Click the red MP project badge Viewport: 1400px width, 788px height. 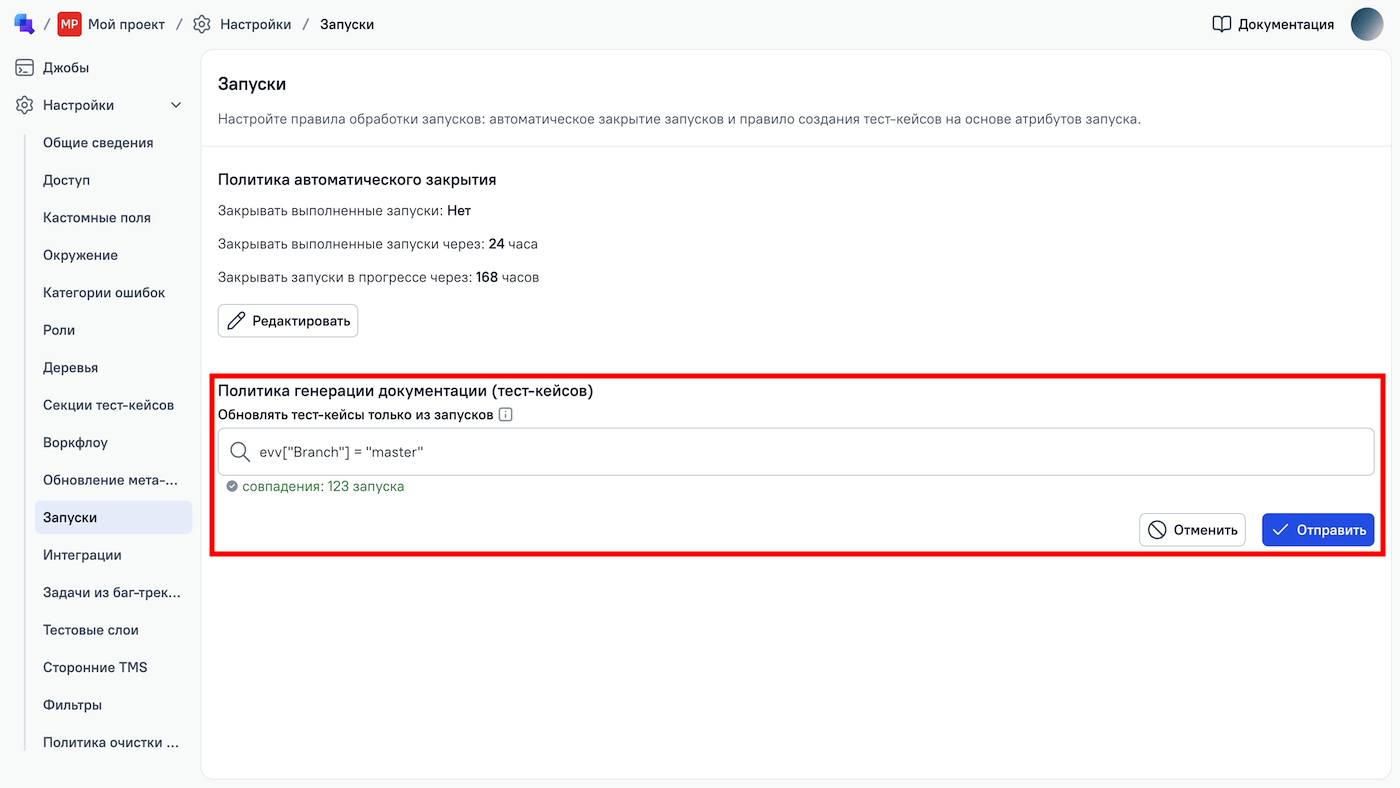coord(69,24)
